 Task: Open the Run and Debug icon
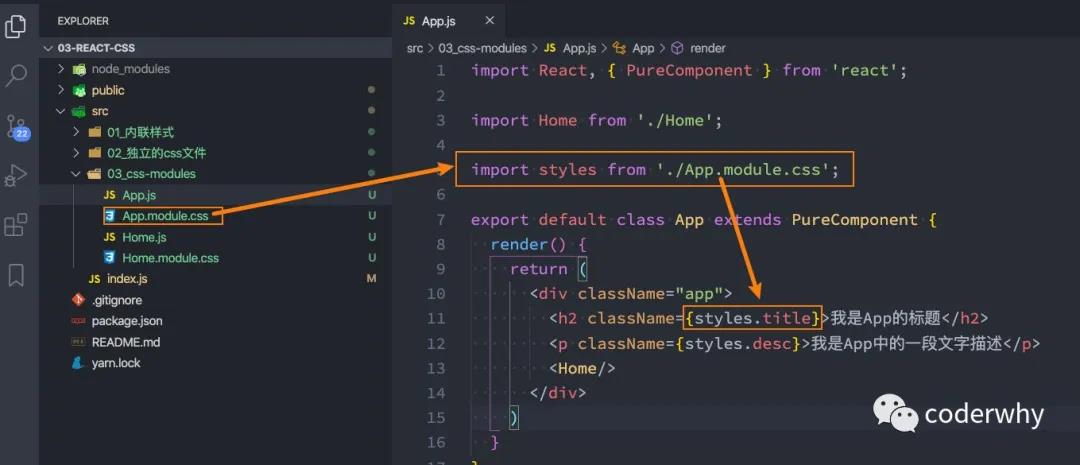tap(15, 176)
